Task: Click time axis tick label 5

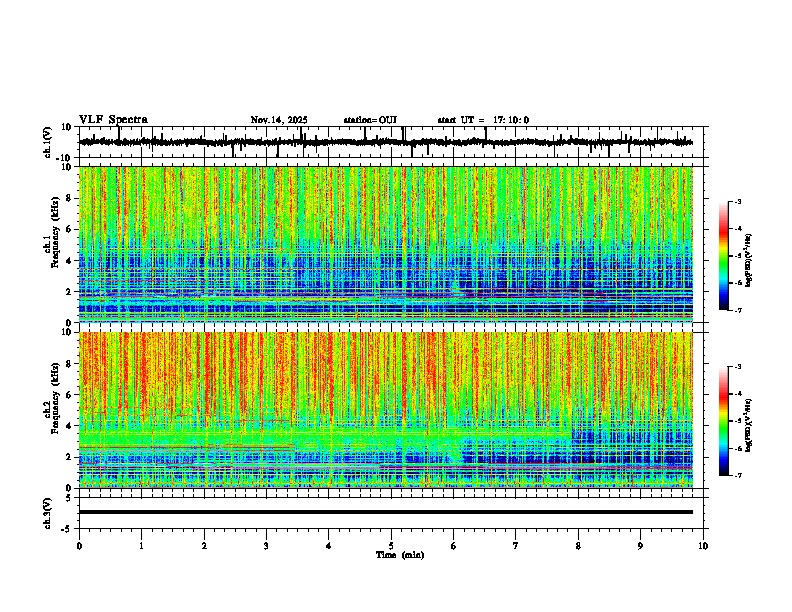Action: click(x=391, y=546)
